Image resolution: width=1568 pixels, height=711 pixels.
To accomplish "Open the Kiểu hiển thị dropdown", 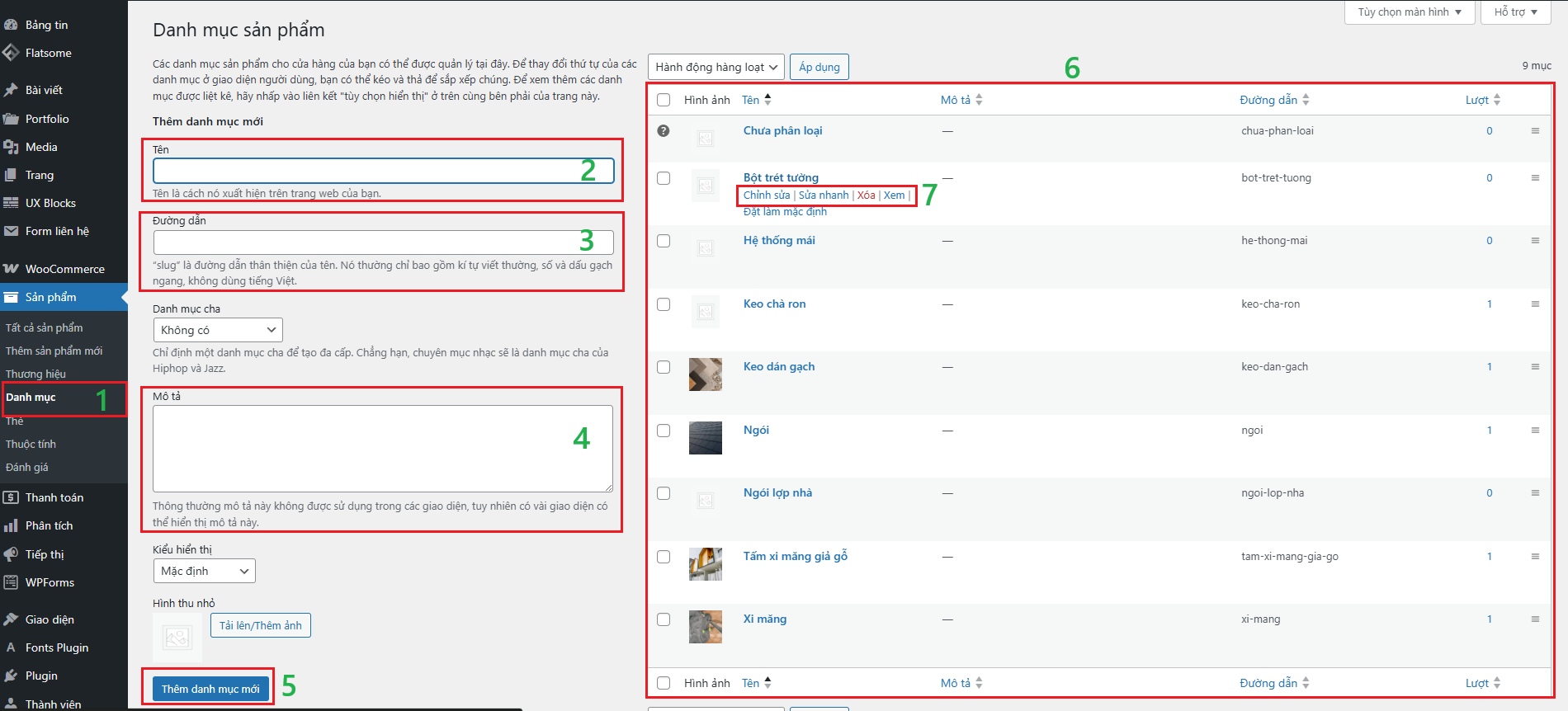I will 204,571.
